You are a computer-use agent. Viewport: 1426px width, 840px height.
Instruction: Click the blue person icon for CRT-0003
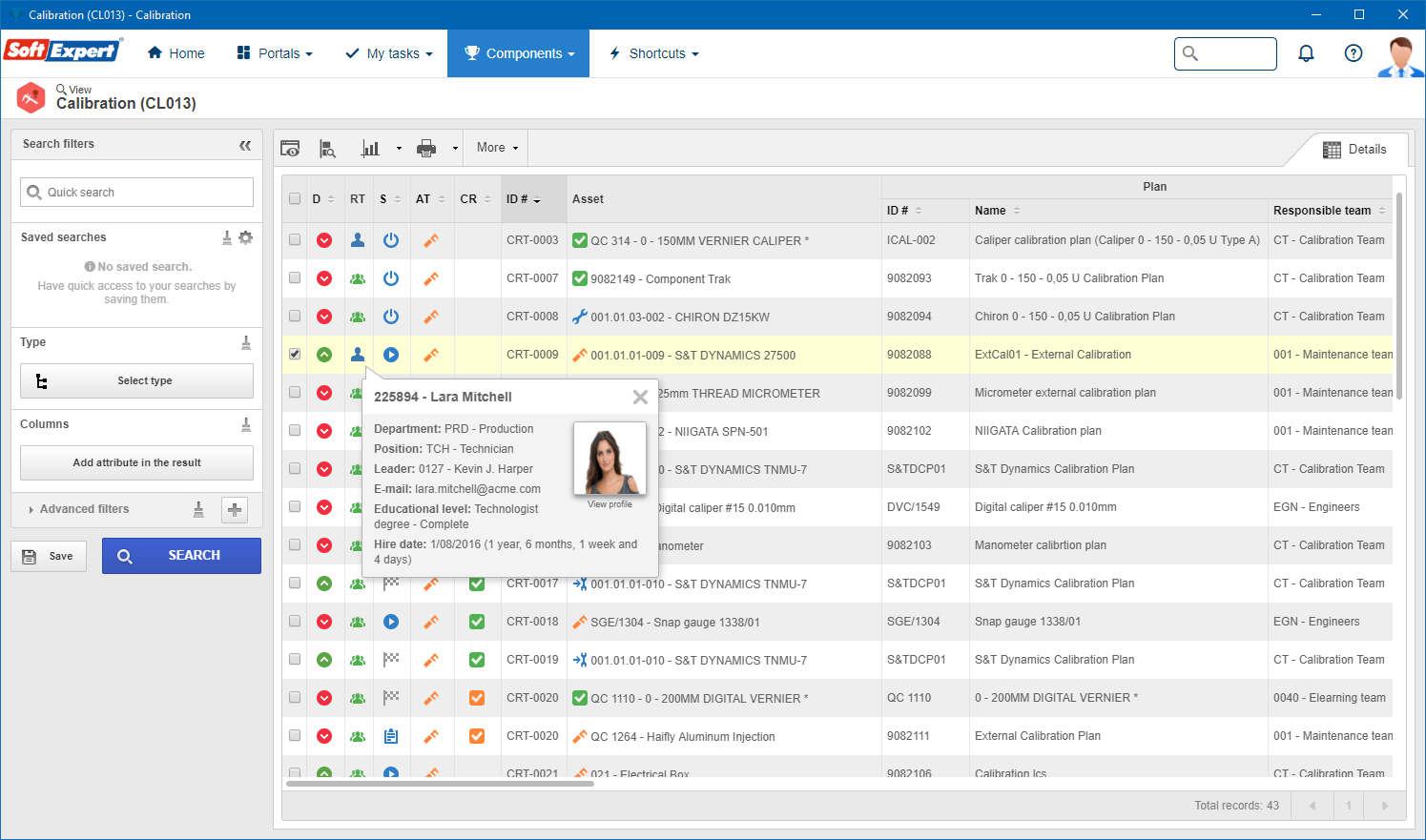pos(358,240)
